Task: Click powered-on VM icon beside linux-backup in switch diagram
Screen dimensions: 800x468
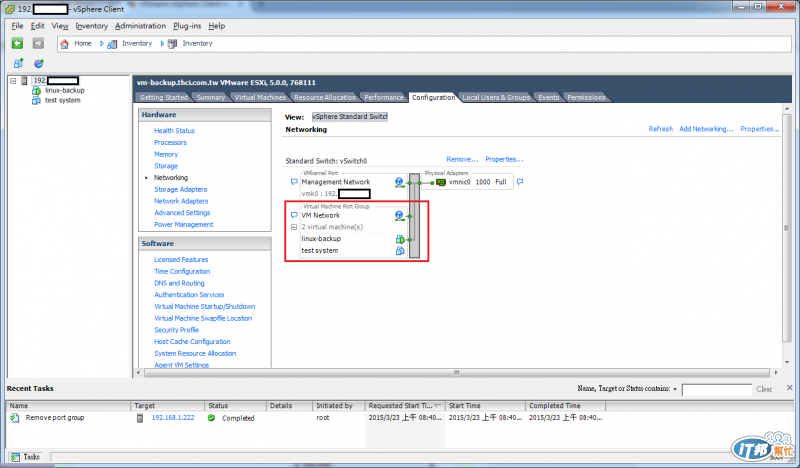Action: [400, 239]
